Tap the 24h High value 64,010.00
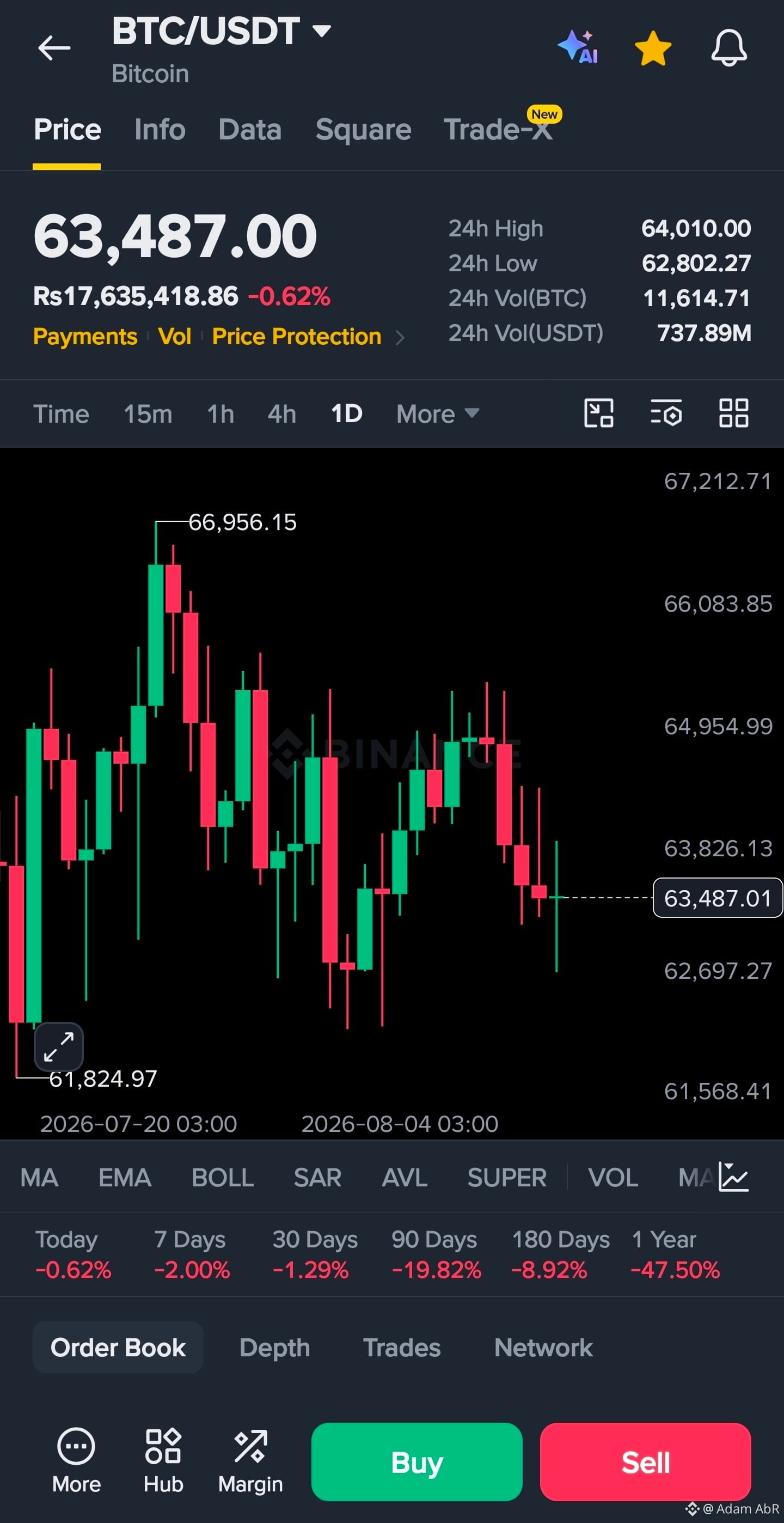Screen dimensions: 784x1523 (696, 228)
